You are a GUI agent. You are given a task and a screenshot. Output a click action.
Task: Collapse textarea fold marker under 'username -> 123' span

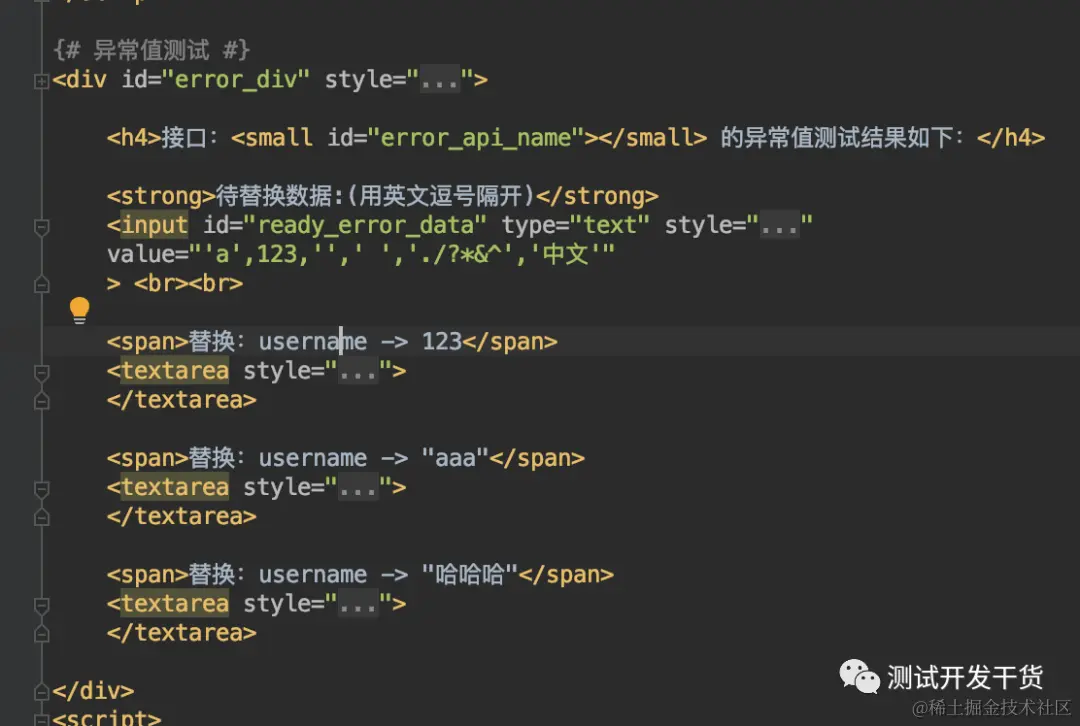pos(41,373)
